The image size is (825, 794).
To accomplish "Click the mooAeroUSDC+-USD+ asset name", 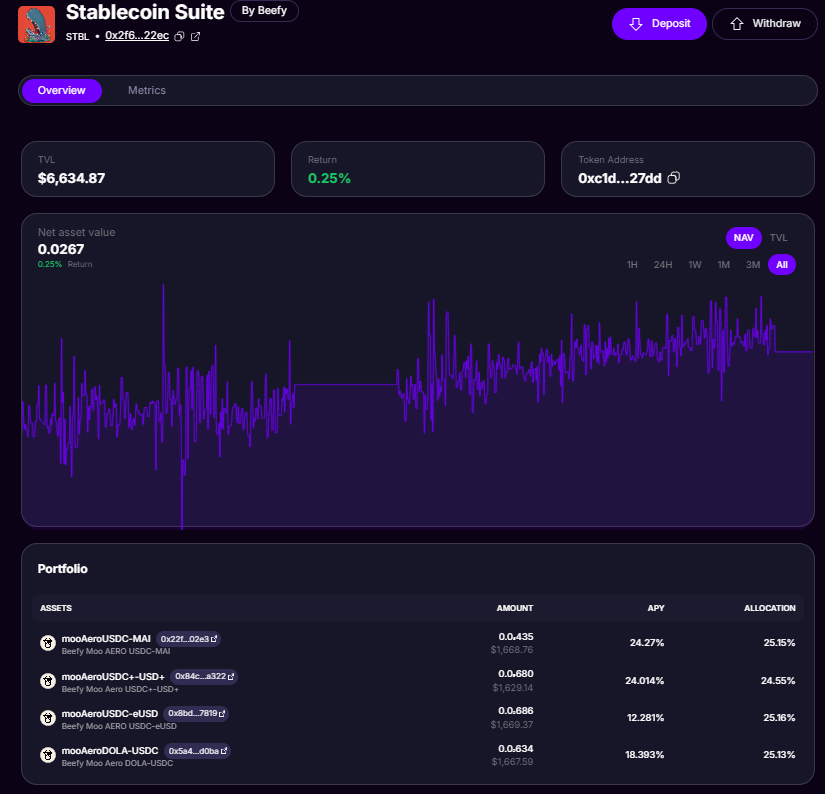I will (113, 677).
